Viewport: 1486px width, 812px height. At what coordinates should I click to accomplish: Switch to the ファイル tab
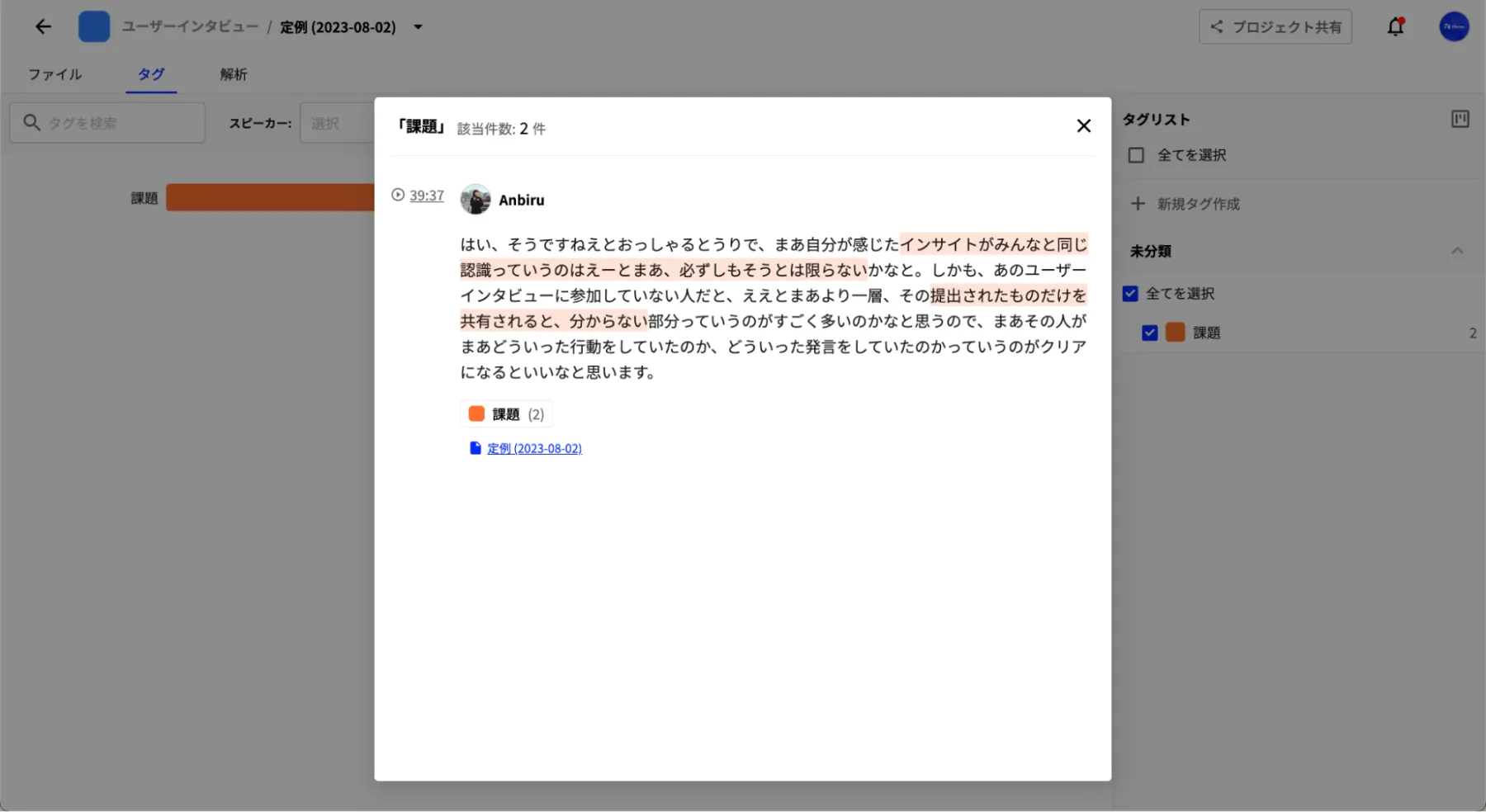click(55, 74)
